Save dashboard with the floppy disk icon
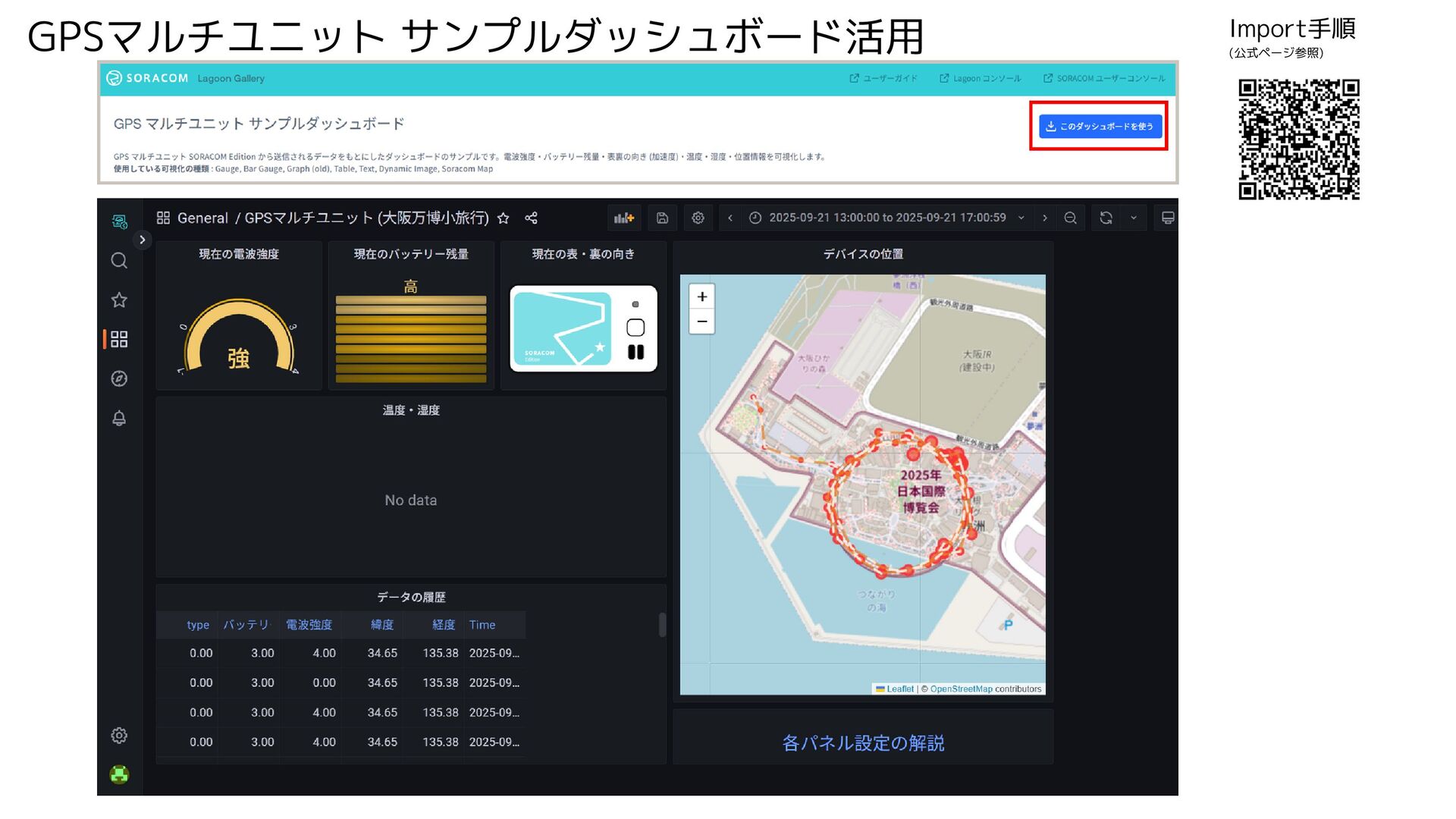This screenshot has width=1456, height=819. click(662, 218)
